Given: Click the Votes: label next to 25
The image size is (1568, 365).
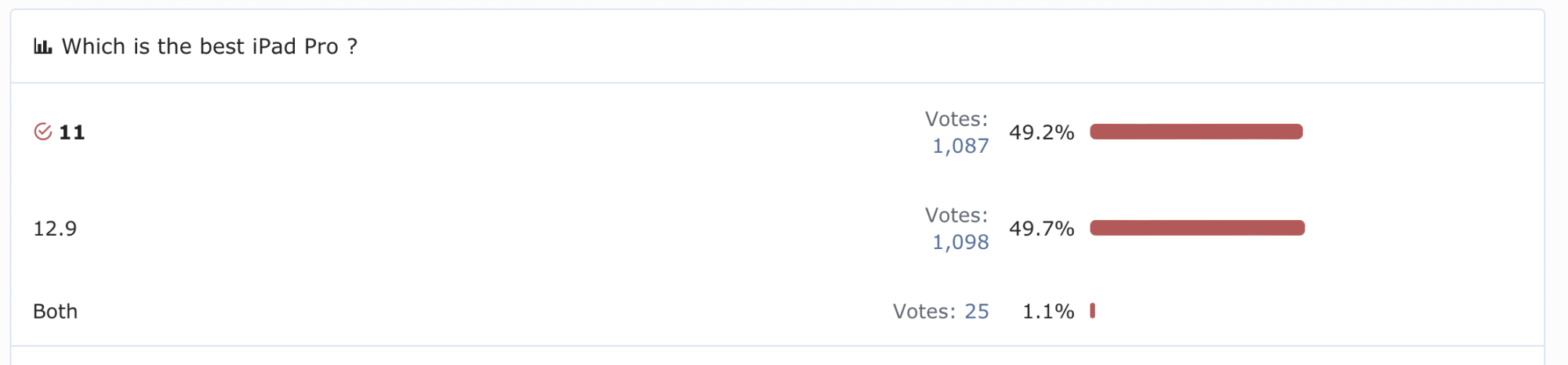Looking at the screenshot, I should tap(924, 312).
